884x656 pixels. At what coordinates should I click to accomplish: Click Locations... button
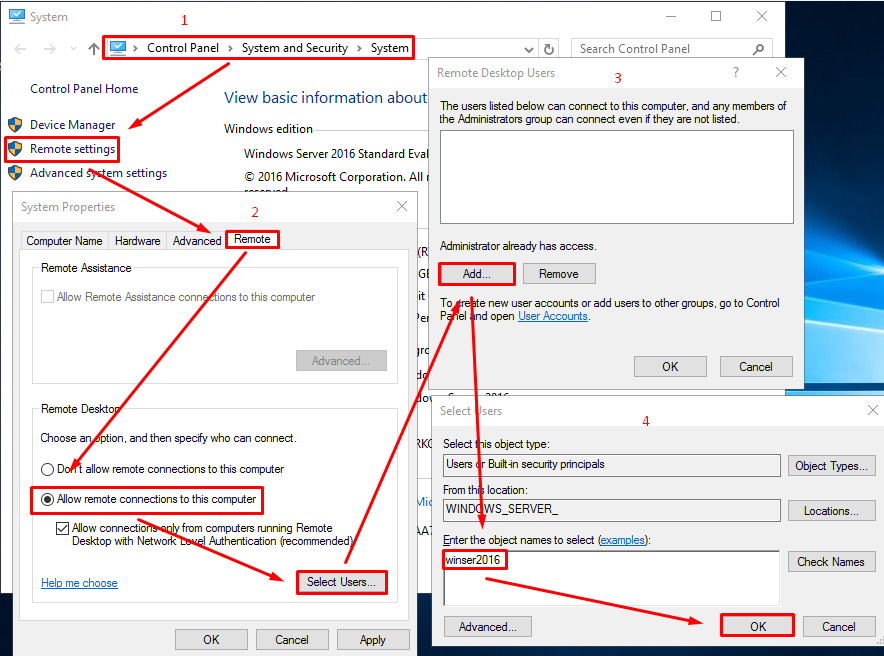pos(831,511)
